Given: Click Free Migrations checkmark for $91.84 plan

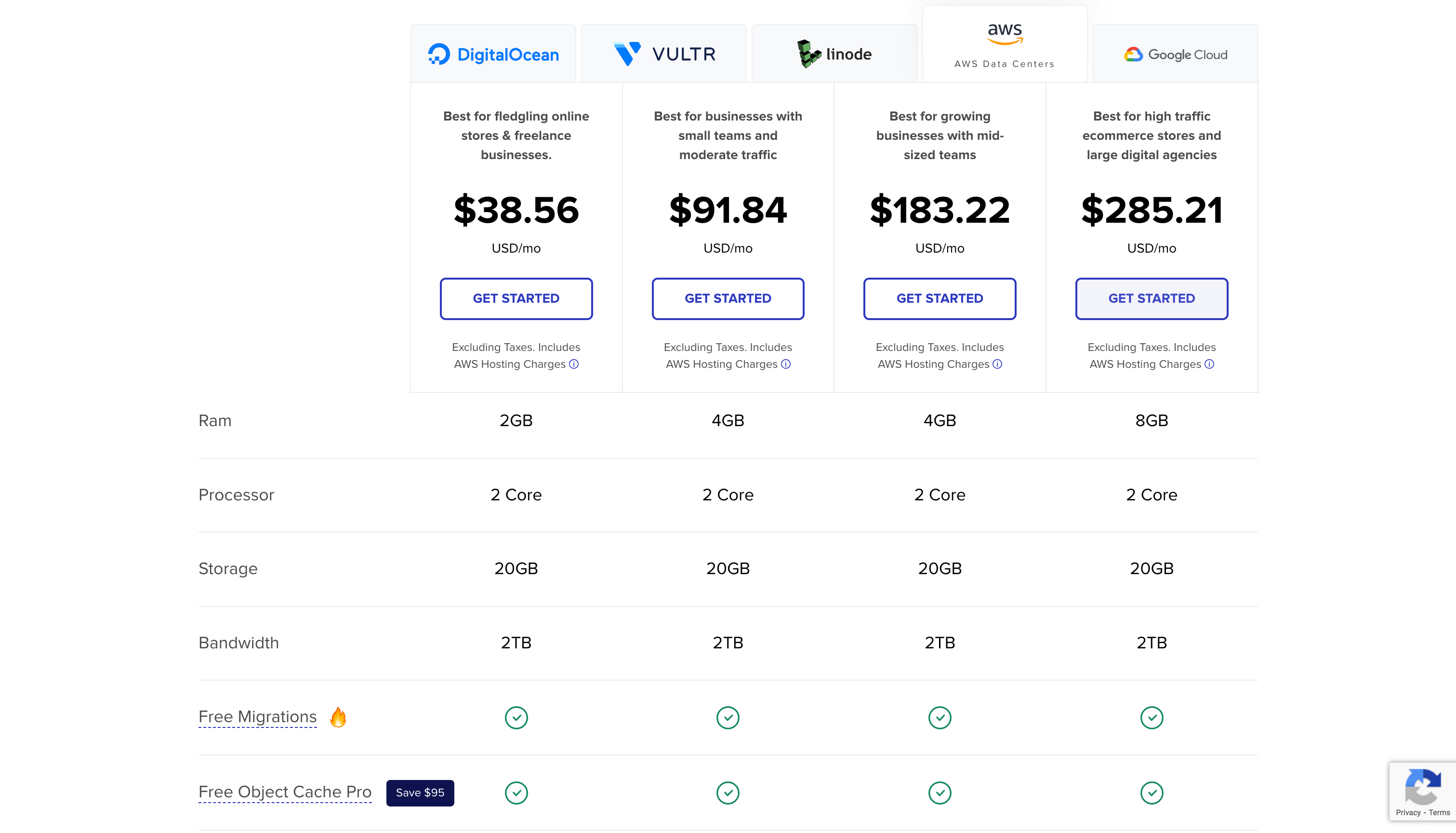Looking at the screenshot, I should tap(728, 717).
